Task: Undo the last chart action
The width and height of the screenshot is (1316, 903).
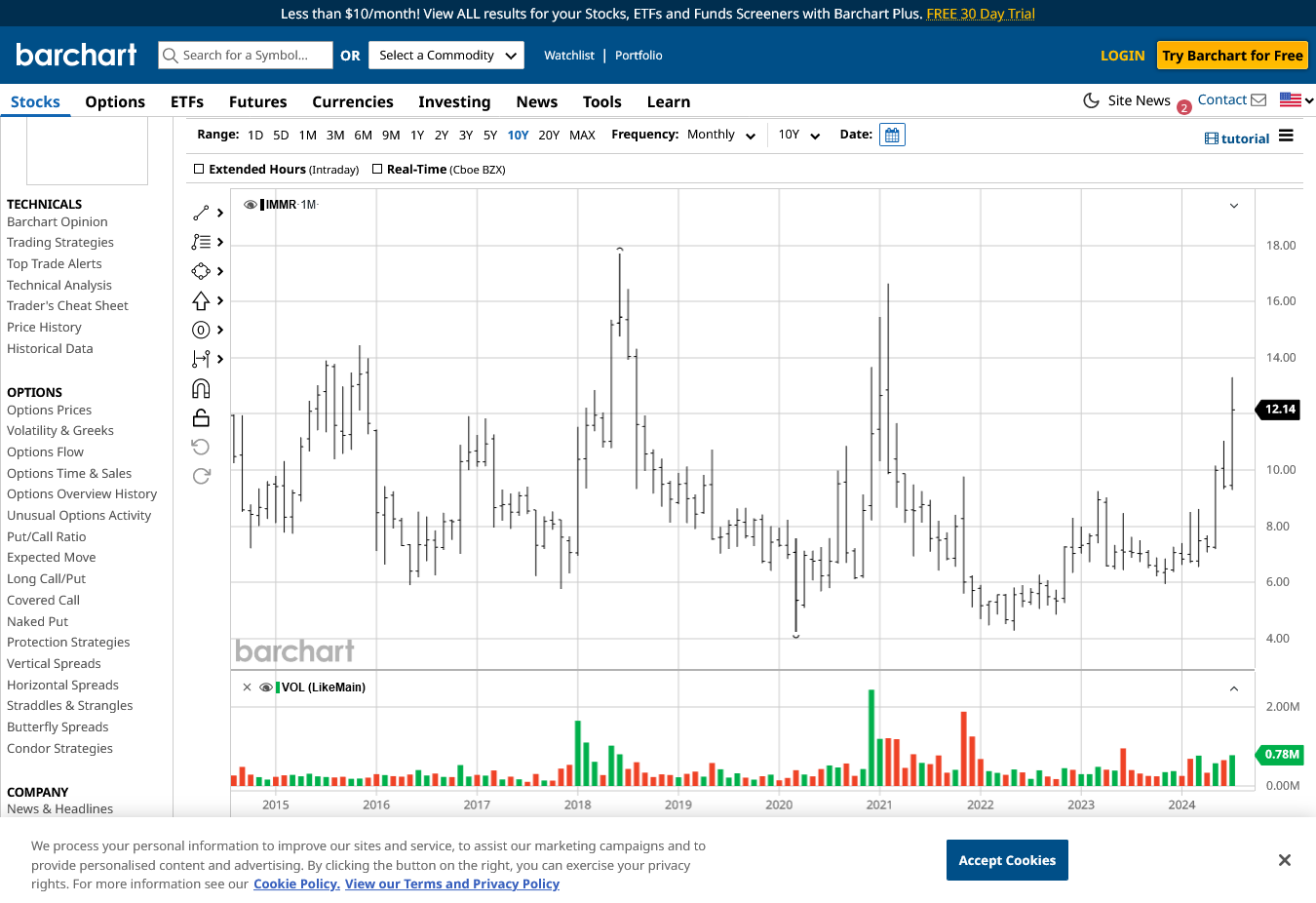Action: tap(201, 447)
